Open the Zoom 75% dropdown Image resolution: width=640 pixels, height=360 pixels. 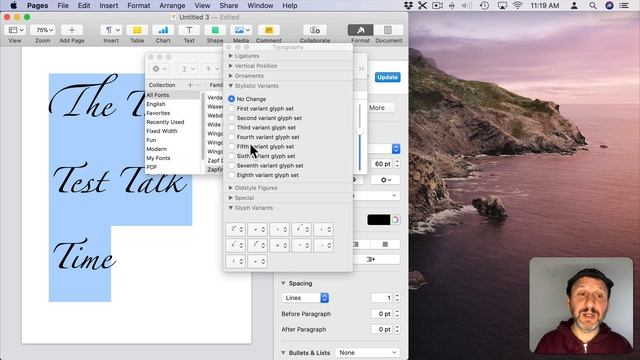point(43,30)
